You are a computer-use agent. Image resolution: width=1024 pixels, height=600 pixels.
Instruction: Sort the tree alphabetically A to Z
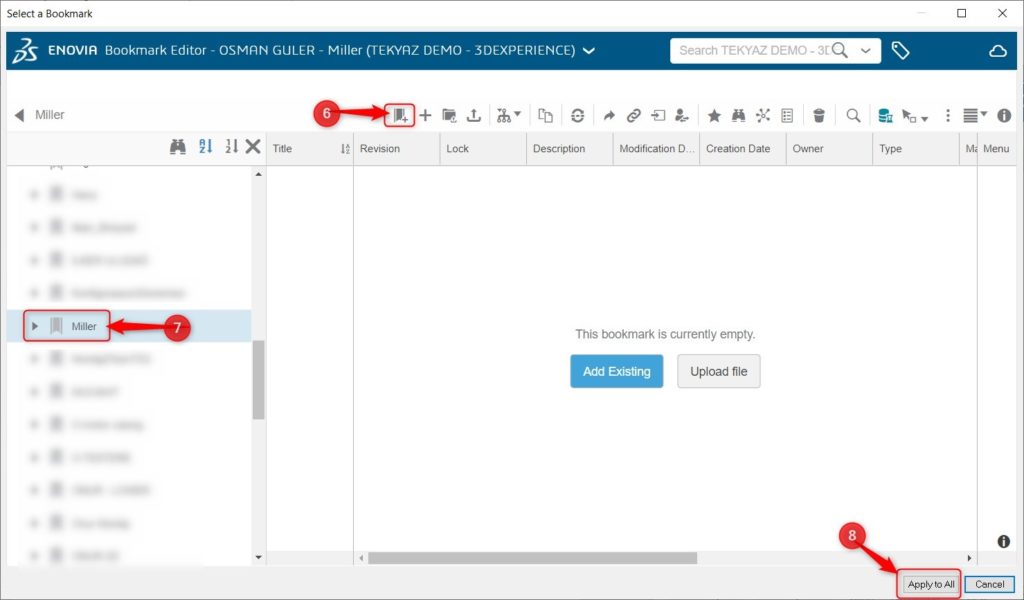[206, 146]
